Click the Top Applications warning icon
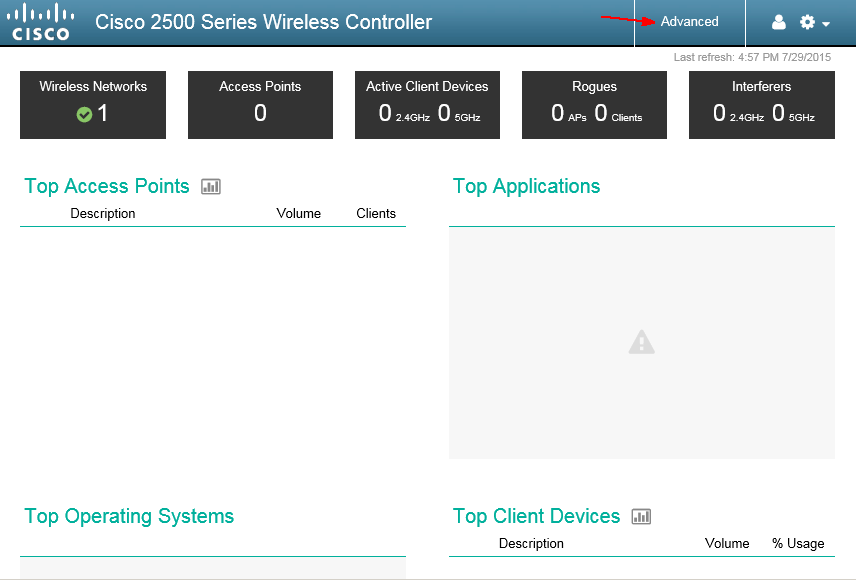The image size is (856, 580). (641, 342)
